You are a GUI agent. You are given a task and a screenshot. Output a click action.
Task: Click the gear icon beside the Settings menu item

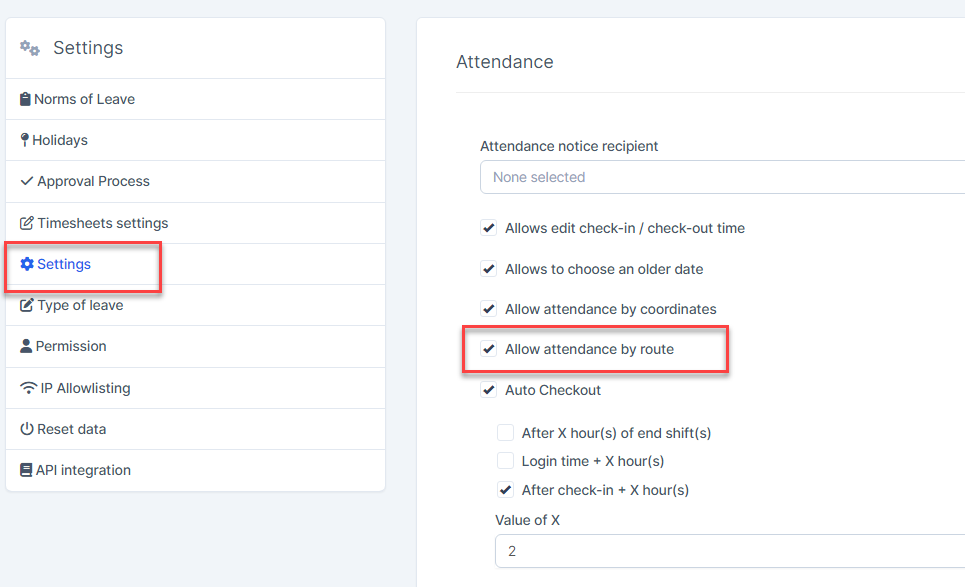(x=27, y=264)
